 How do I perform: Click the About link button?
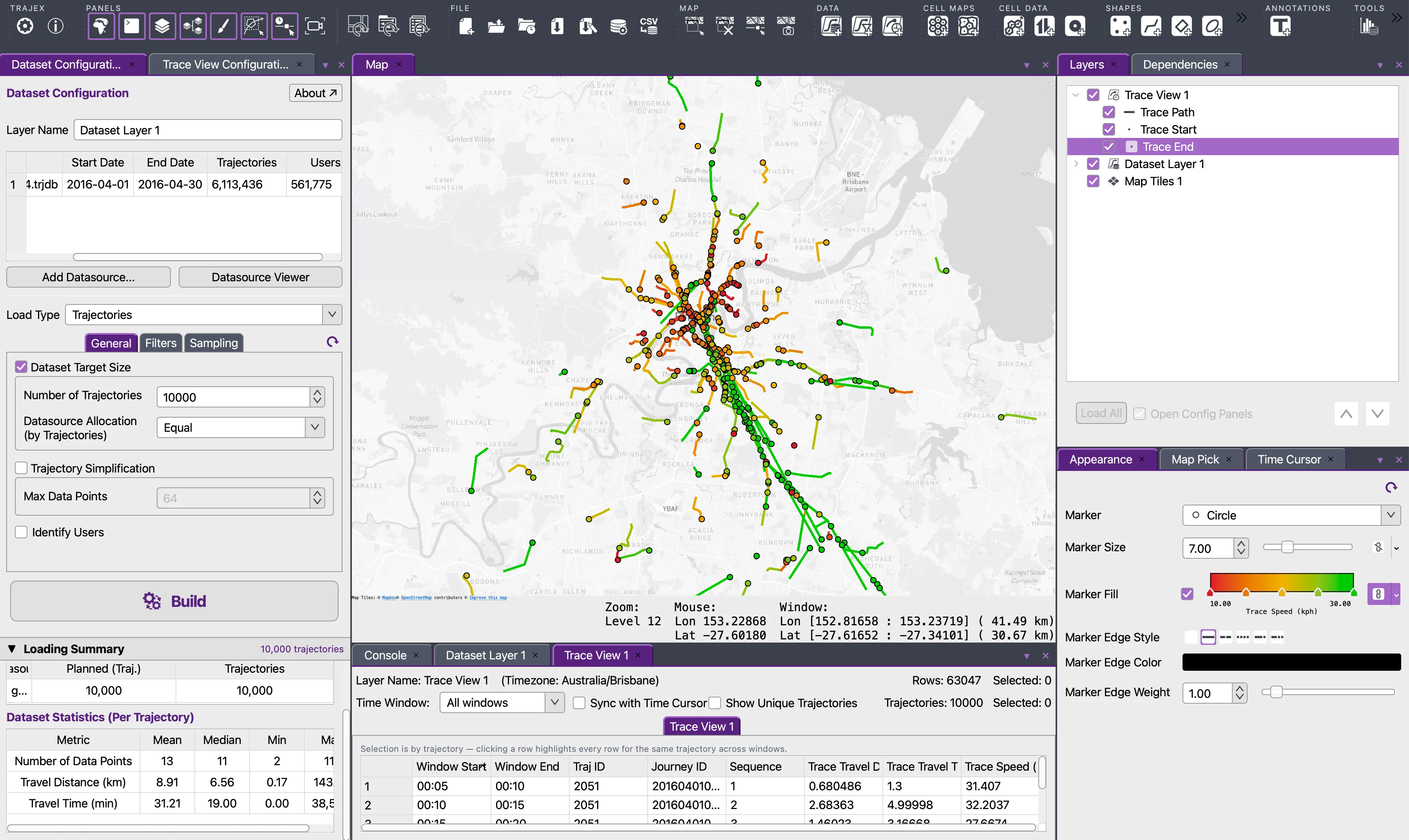pos(315,93)
